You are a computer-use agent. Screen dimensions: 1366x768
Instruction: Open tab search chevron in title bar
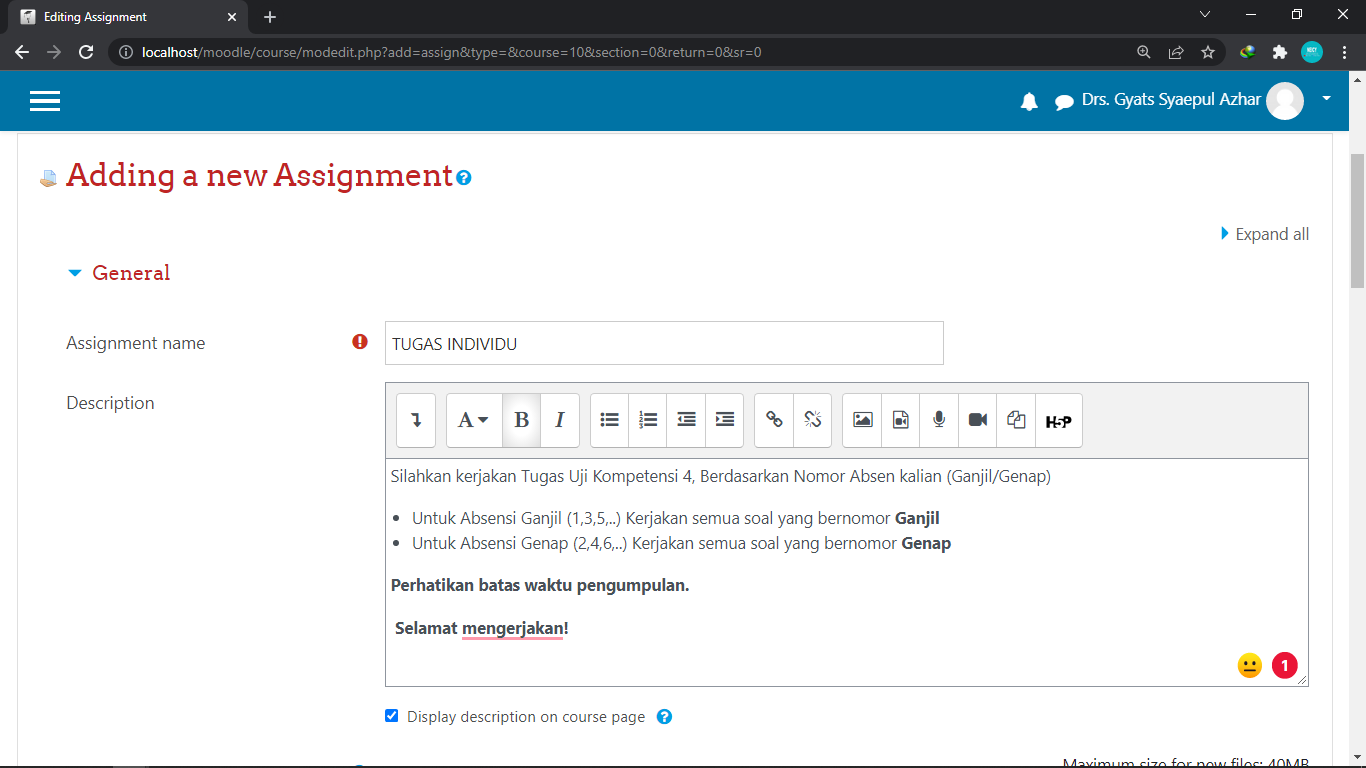click(x=1205, y=15)
